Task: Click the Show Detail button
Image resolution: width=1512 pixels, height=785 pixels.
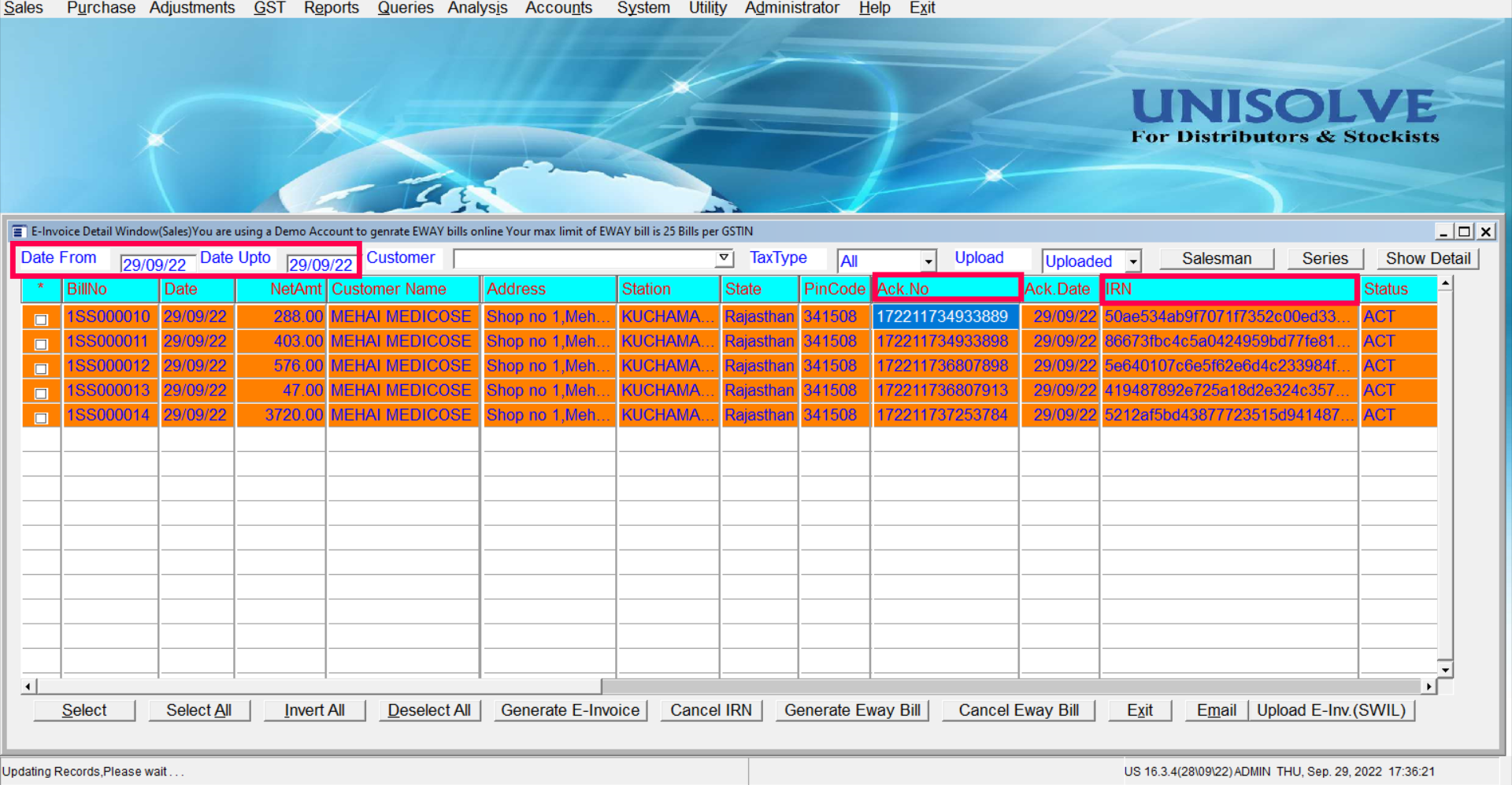Action: [x=1428, y=259]
